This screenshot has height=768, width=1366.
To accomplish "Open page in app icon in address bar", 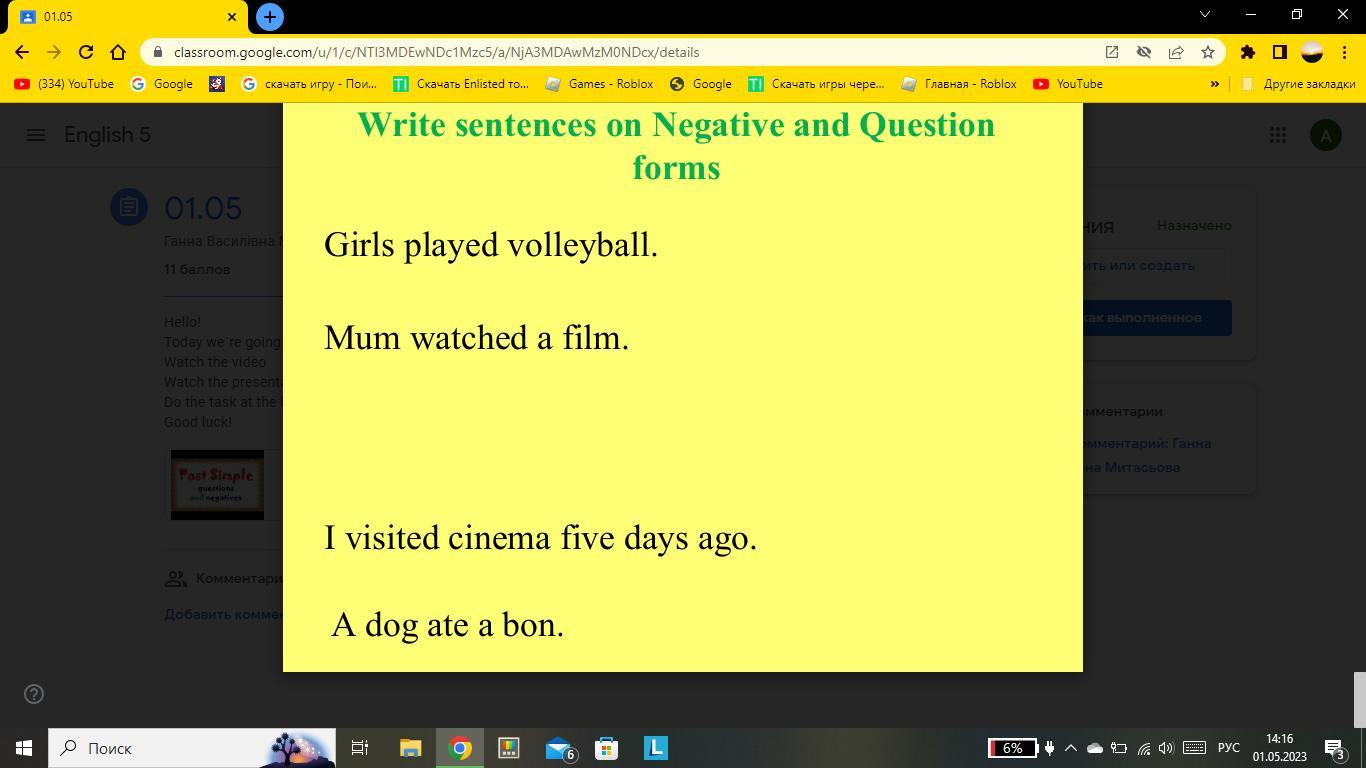I will pos(1111,52).
